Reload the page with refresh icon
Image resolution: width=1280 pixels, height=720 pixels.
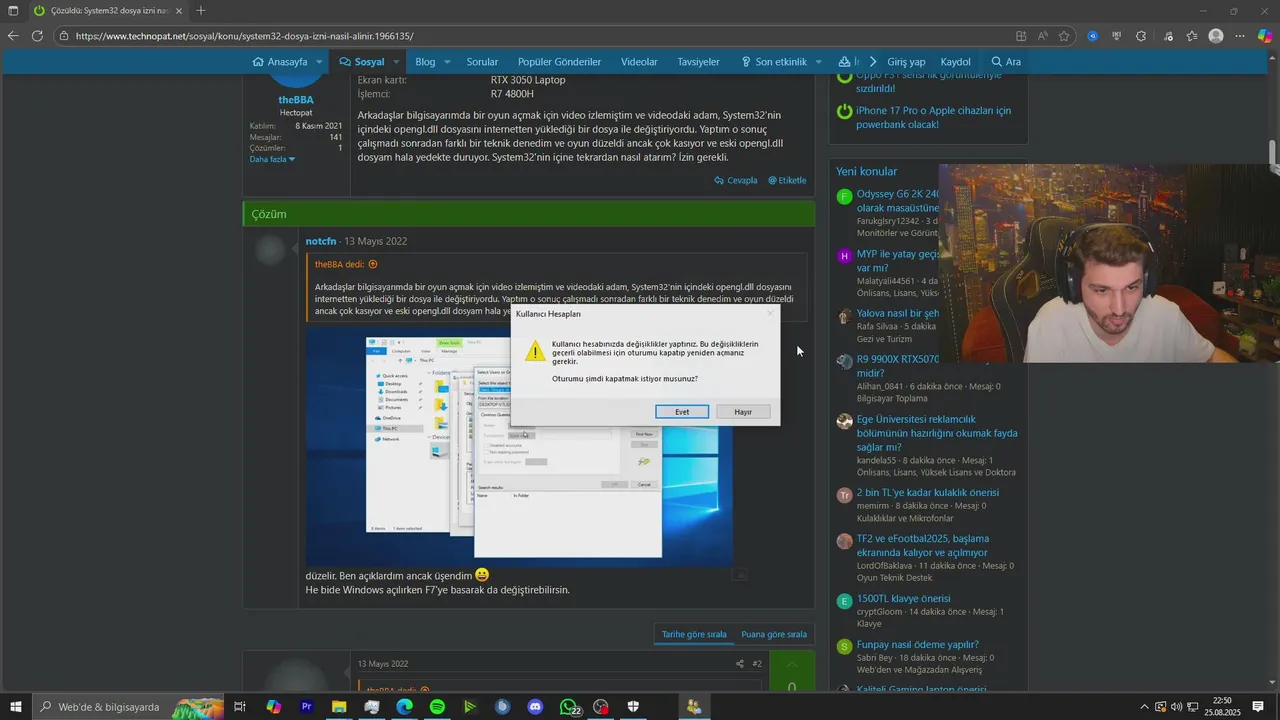[37, 36]
